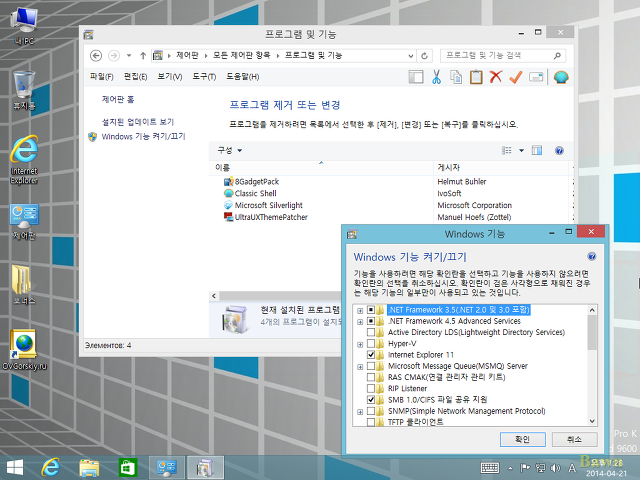Screen dimensions: 640x480
Task: Click the preview pane layout icon
Action: coord(416,77)
